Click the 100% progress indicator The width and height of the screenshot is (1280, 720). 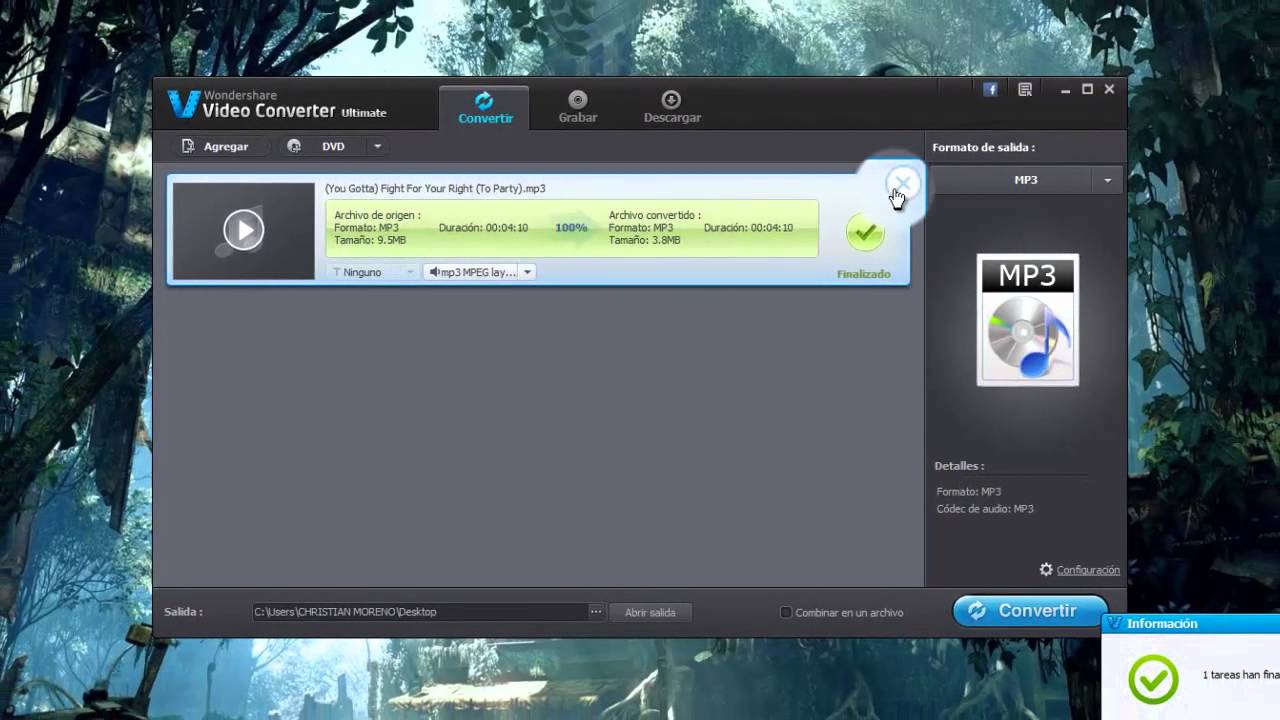coord(571,228)
